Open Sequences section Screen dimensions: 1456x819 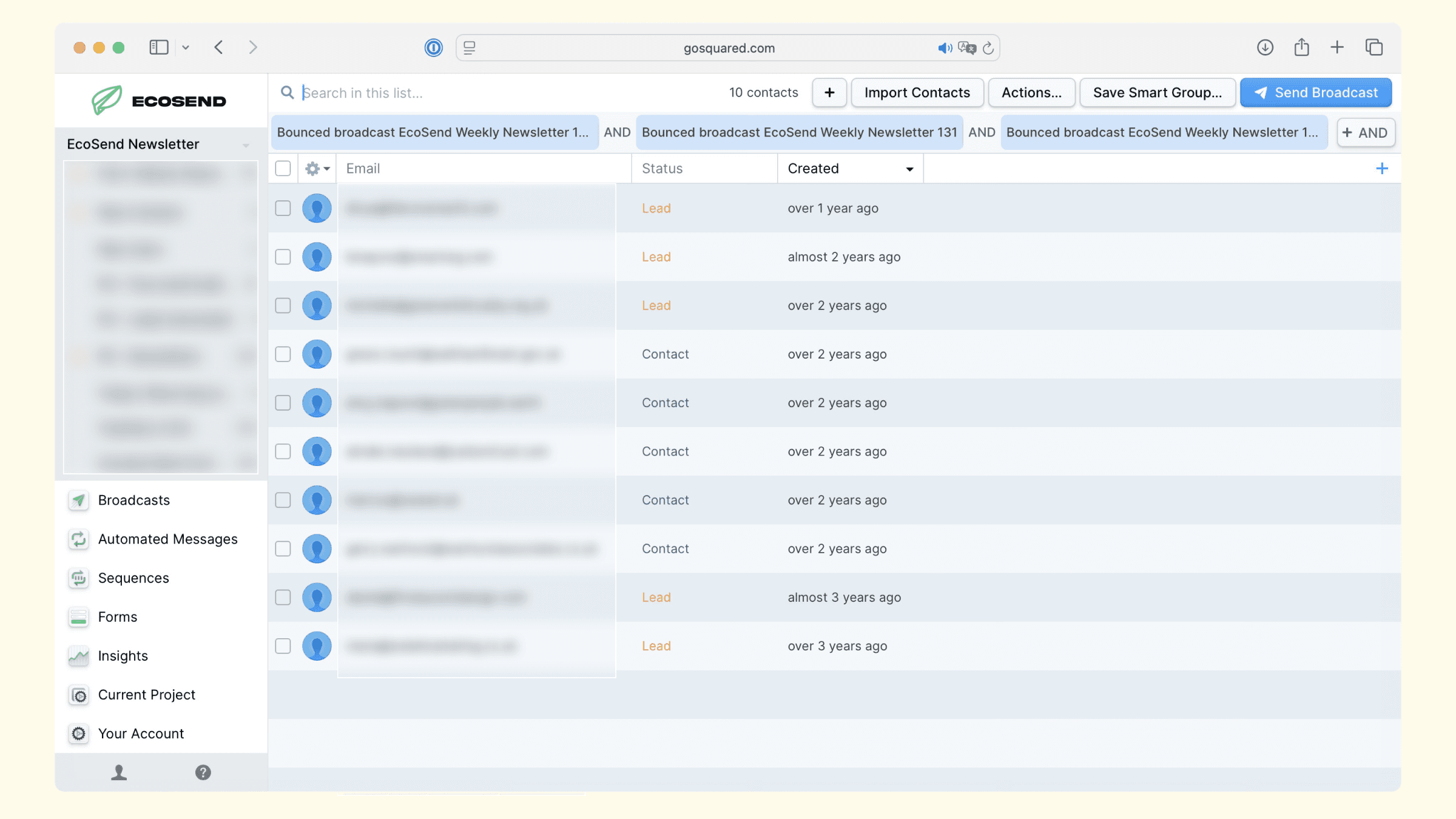(133, 578)
